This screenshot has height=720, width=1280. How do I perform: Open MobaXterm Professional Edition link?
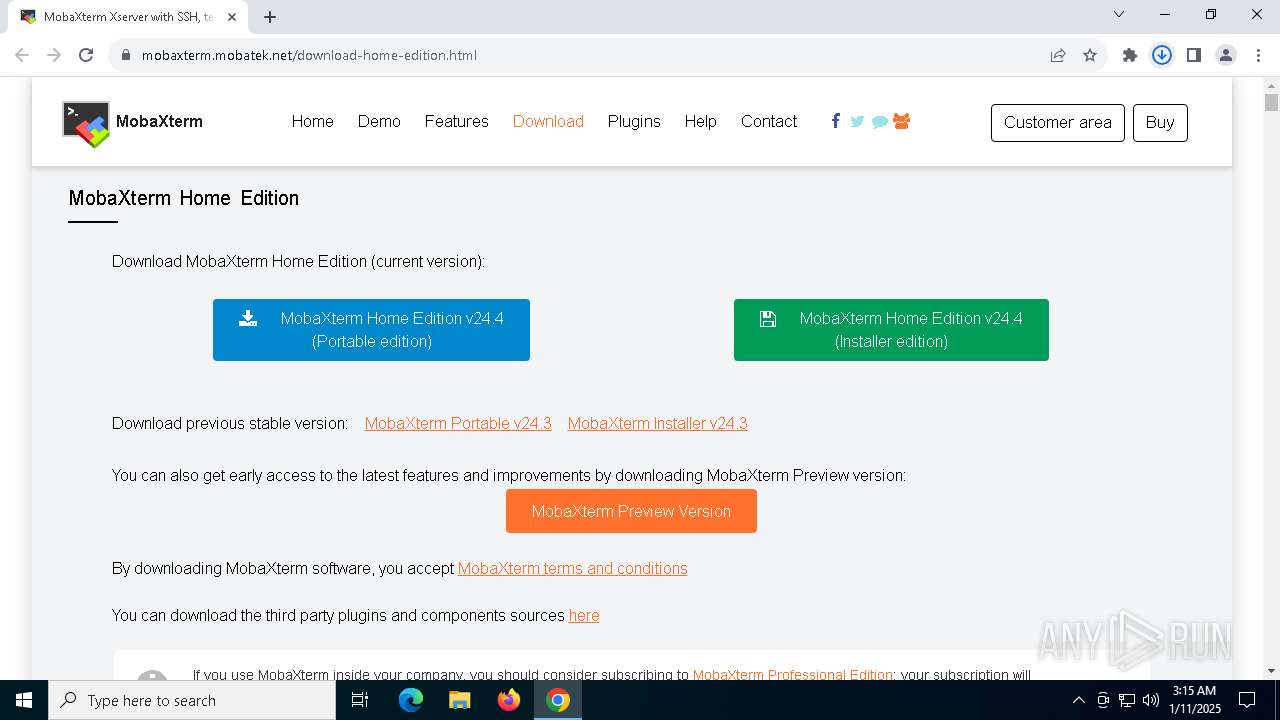pos(792,674)
